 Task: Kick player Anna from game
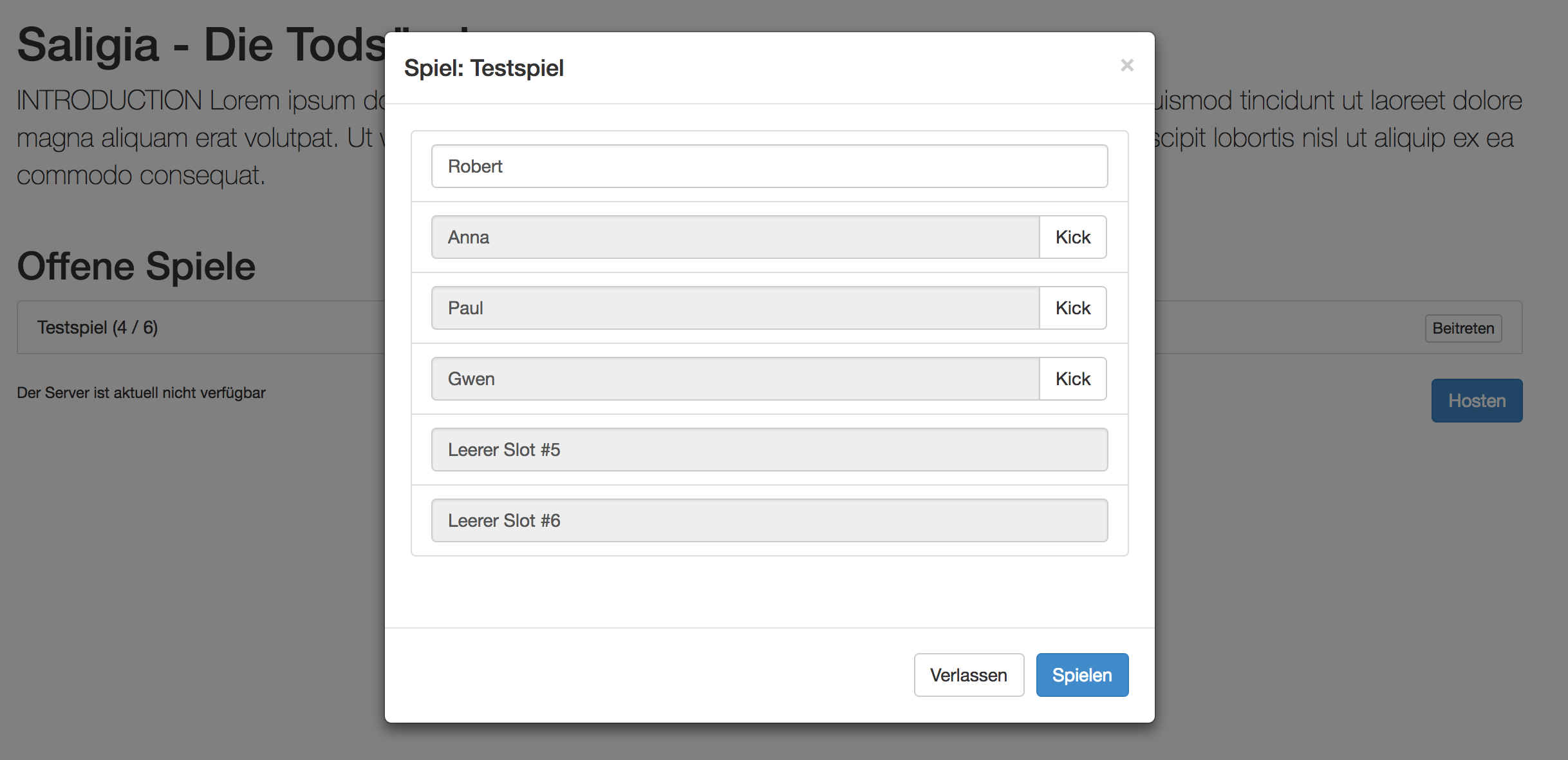click(1072, 237)
